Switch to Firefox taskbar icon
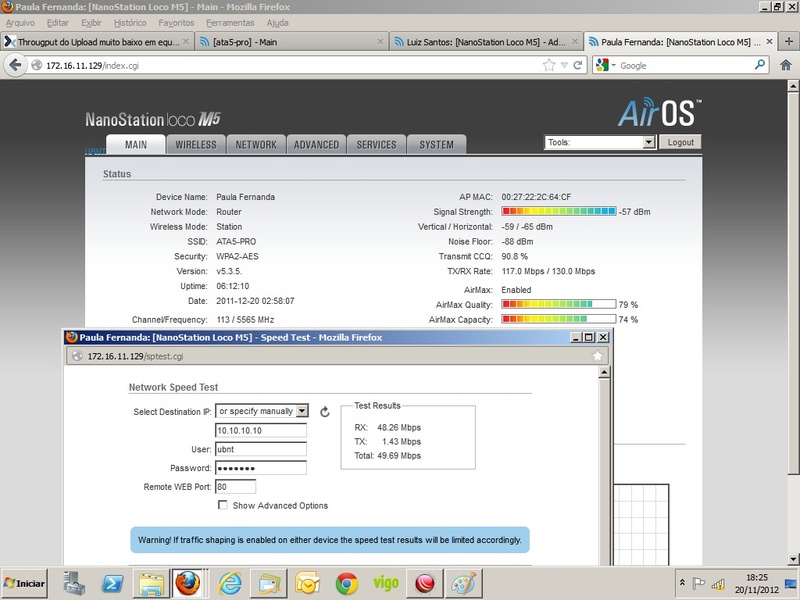Viewport: 800px width, 600px height. click(x=188, y=583)
